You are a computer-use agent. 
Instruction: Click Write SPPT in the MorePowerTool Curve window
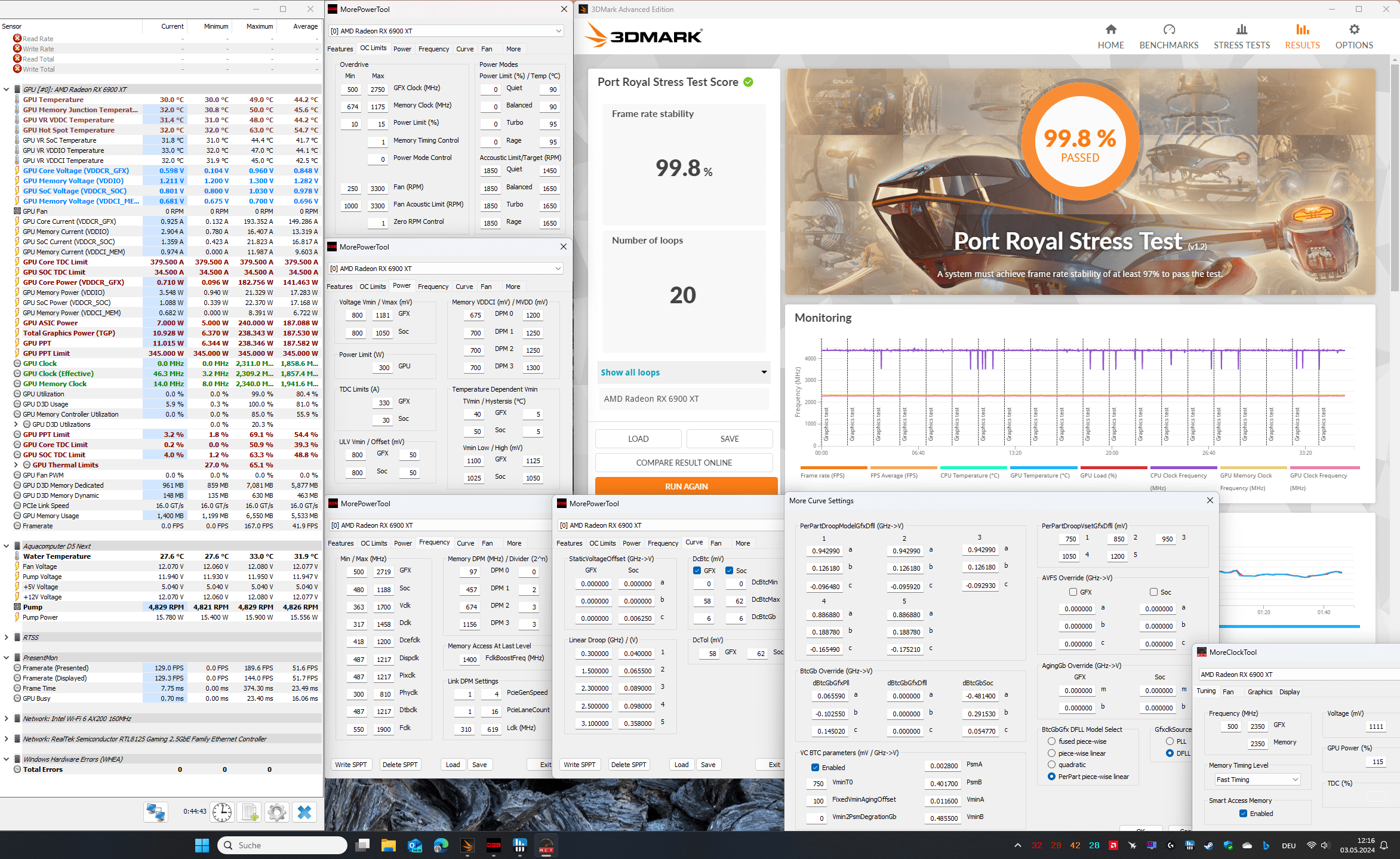click(x=579, y=765)
